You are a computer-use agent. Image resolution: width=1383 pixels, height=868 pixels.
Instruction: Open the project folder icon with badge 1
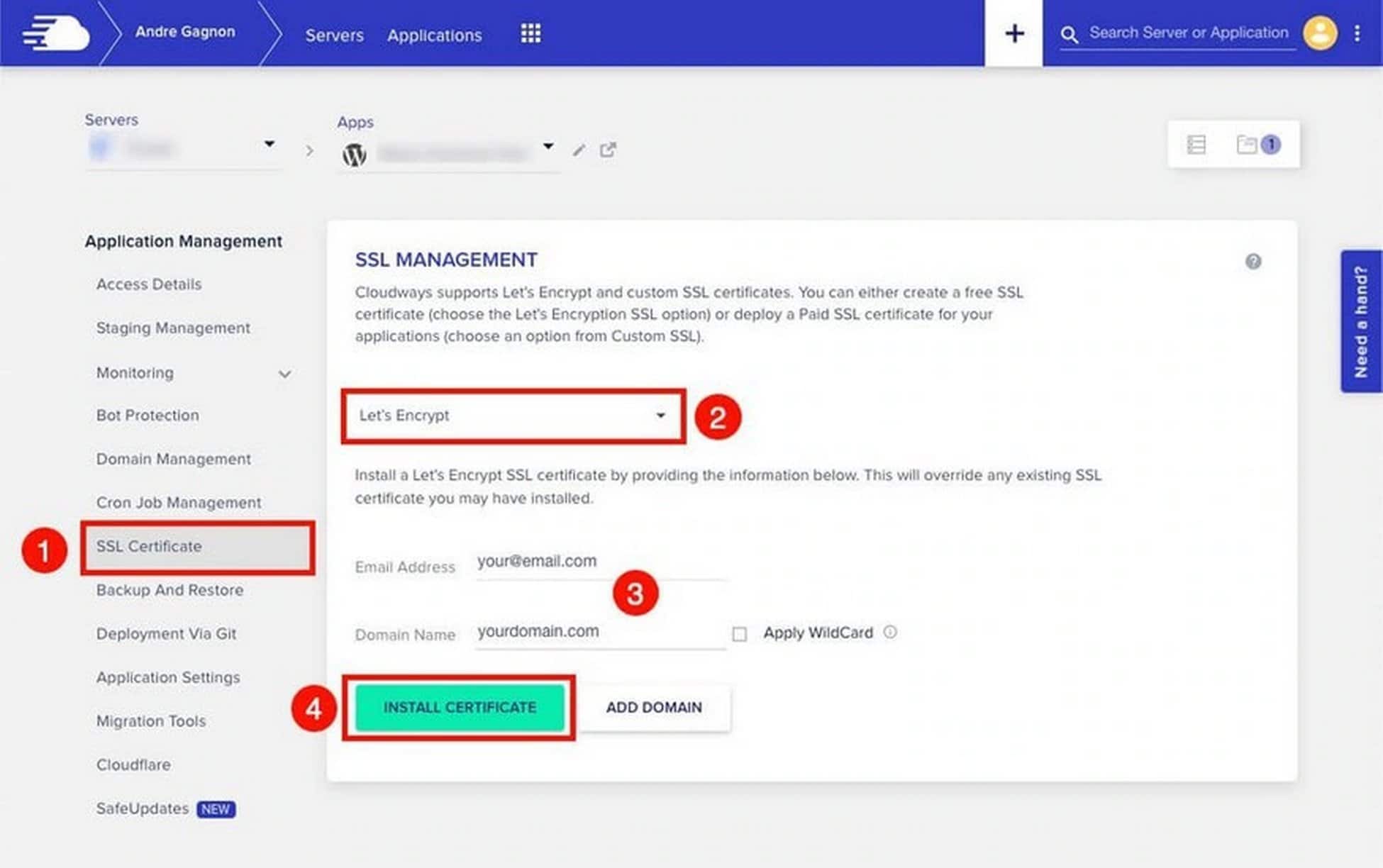click(1253, 144)
